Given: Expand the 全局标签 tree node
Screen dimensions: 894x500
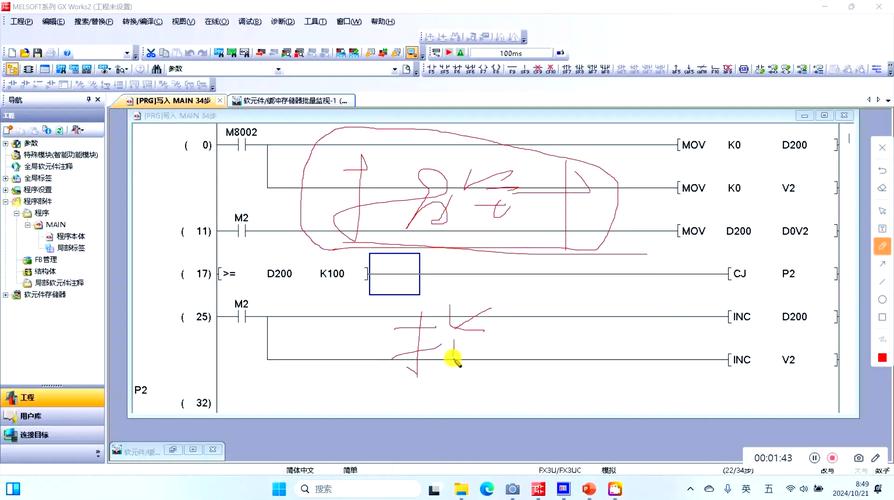Looking at the screenshot, I should coord(6,178).
